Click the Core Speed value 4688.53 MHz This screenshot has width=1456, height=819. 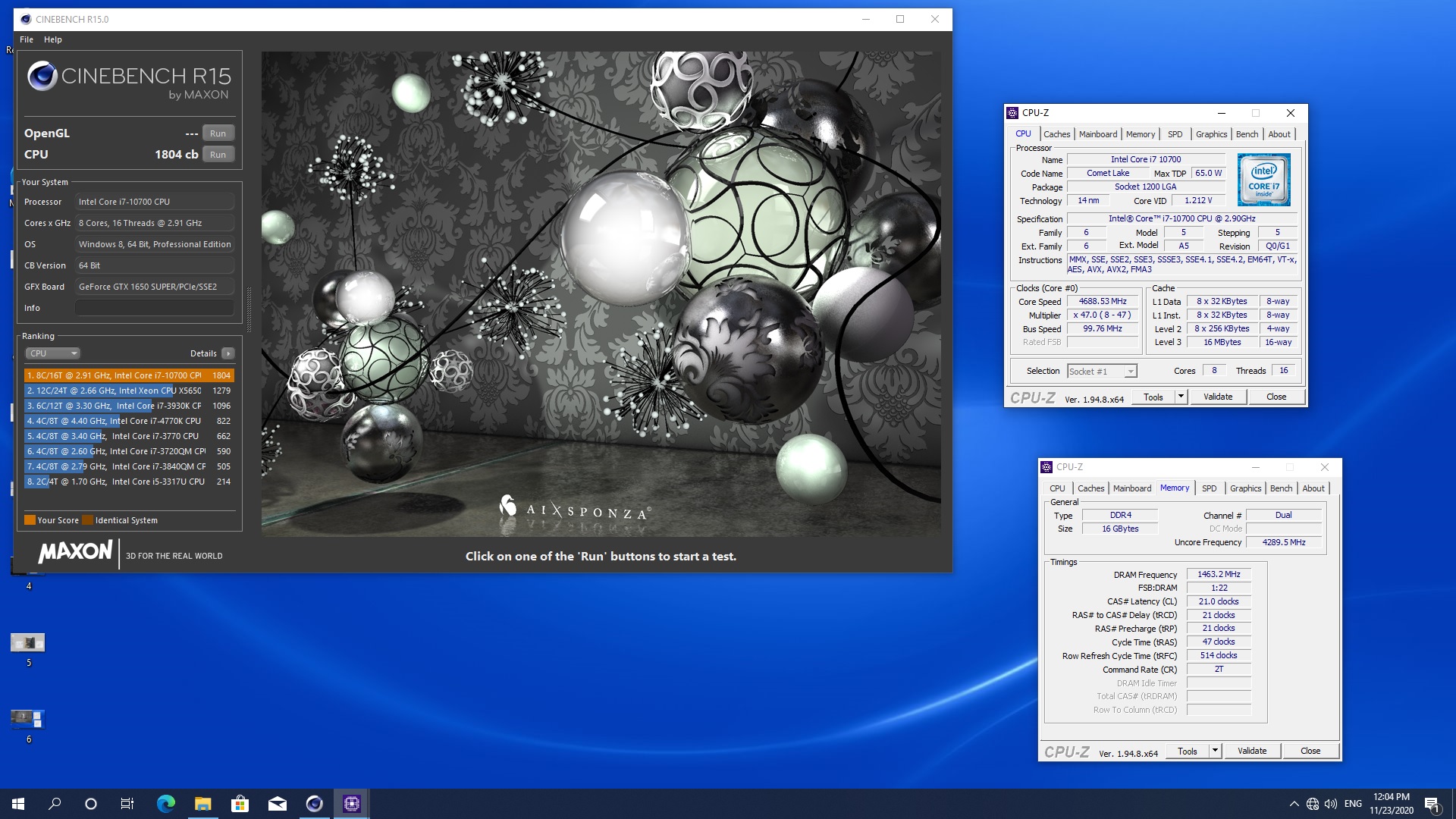1103,302
